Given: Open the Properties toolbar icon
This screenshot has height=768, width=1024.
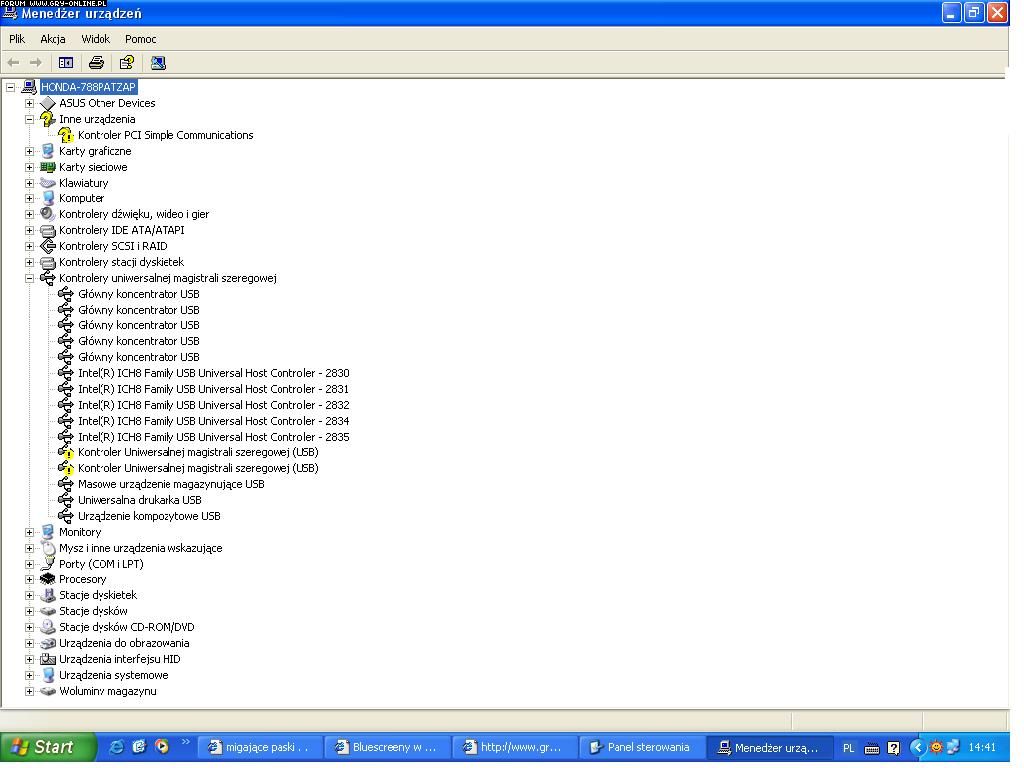Looking at the screenshot, I should click(127, 63).
